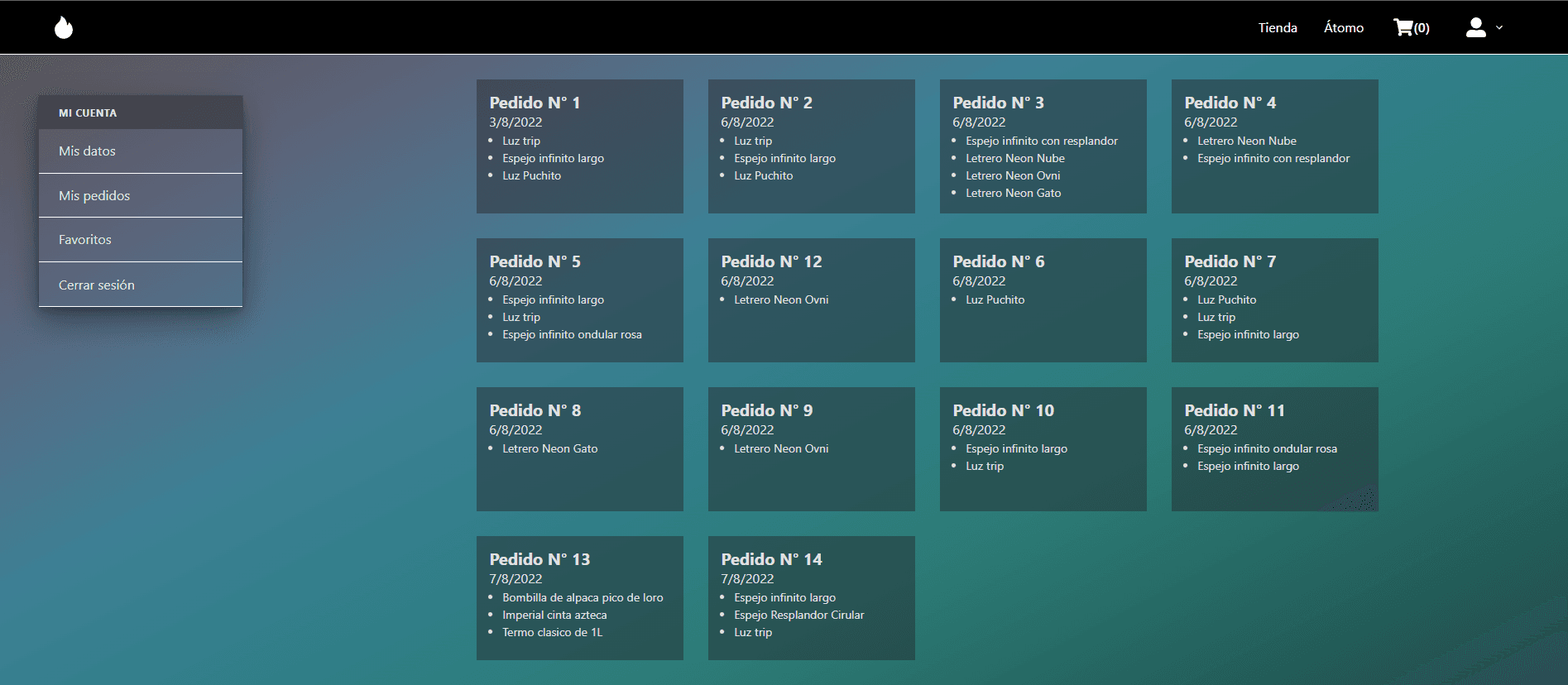1568x685 pixels.
Task: Click Espejo infinito ondular rosa in Pedido 5
Action: coord(572,334)
